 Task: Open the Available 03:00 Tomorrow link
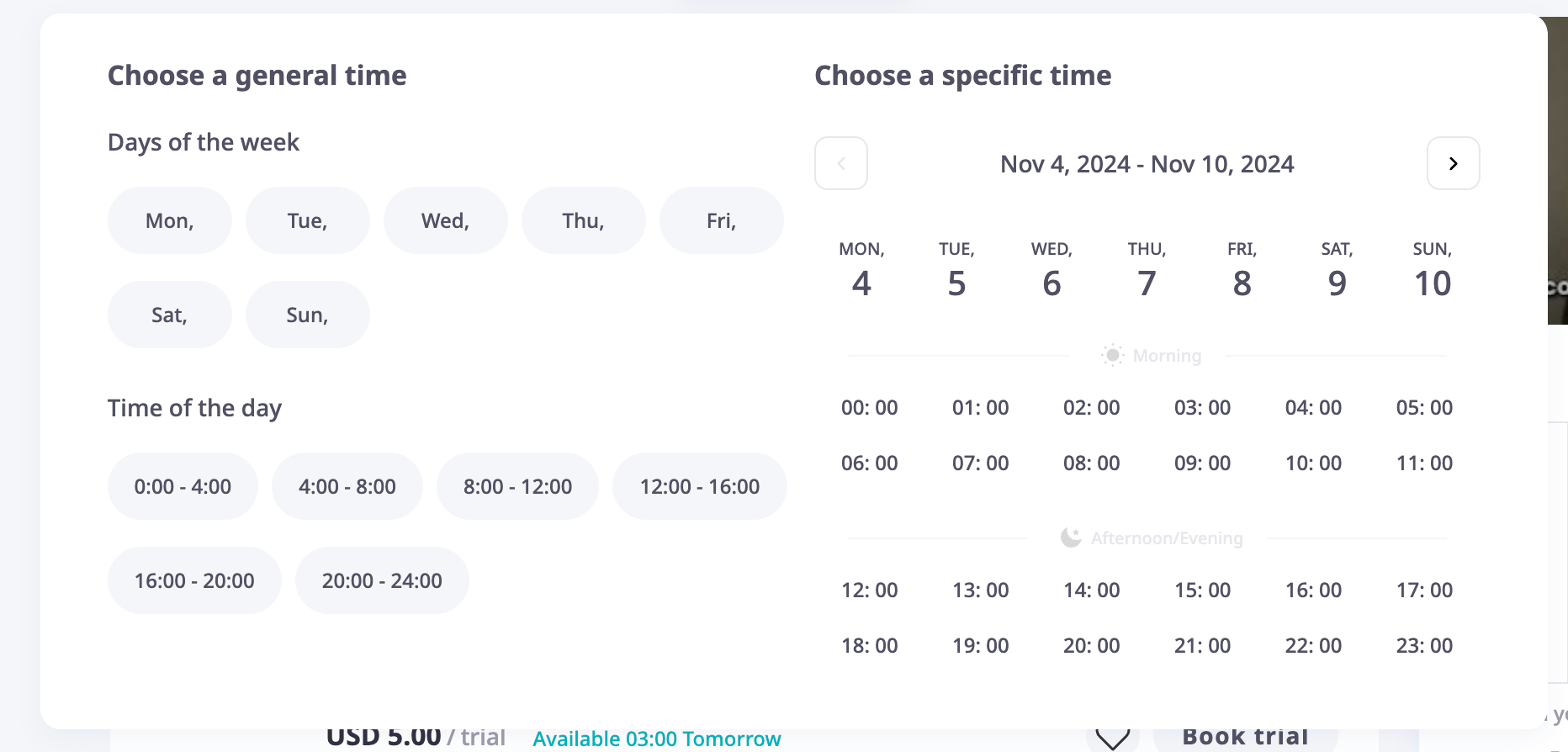656,739
